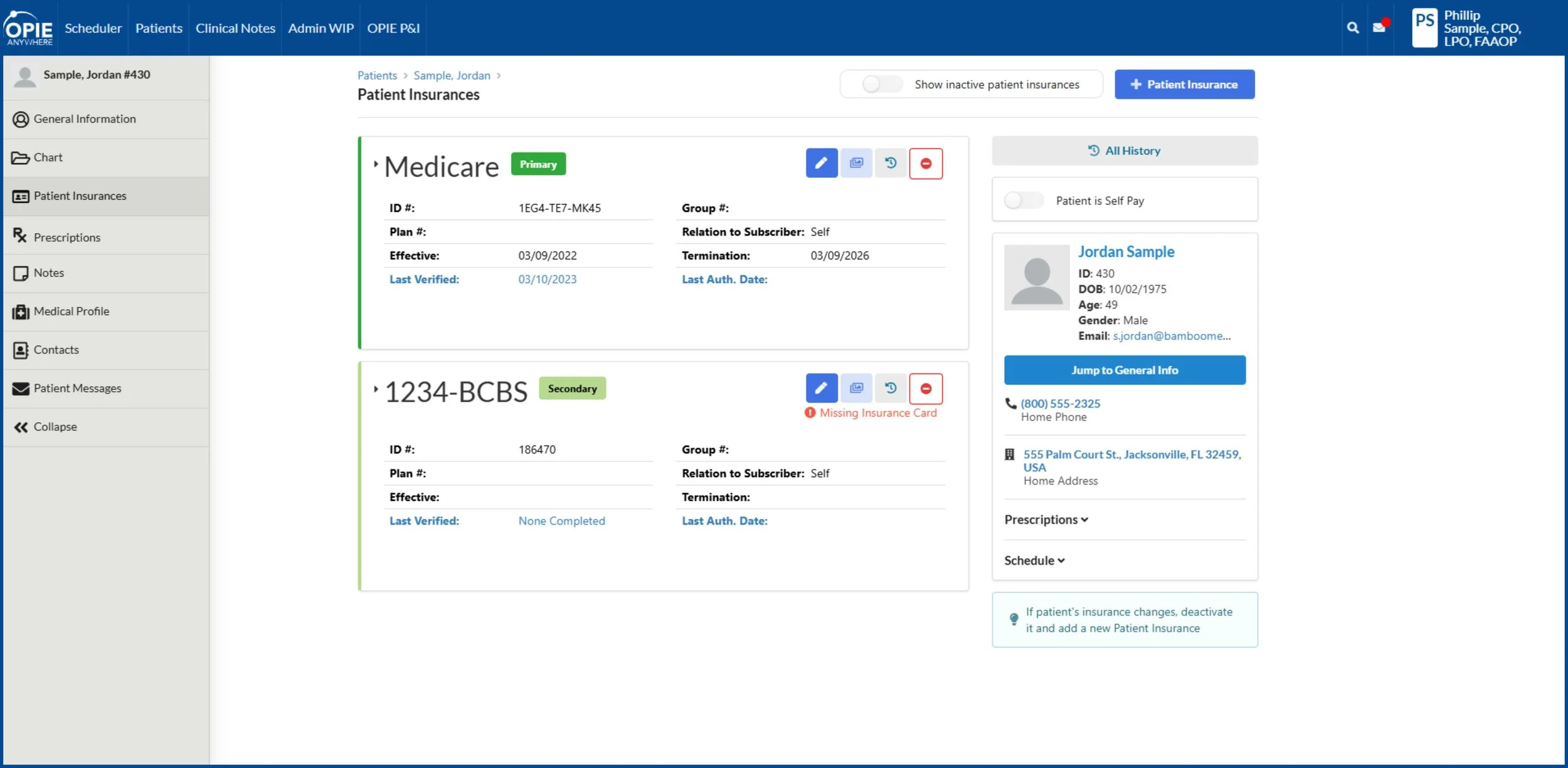This screenshot has width=1568, height=768.
Task: Edit the 1234-BCBS insurance pencil icon
Action: (x=821, y=387)
